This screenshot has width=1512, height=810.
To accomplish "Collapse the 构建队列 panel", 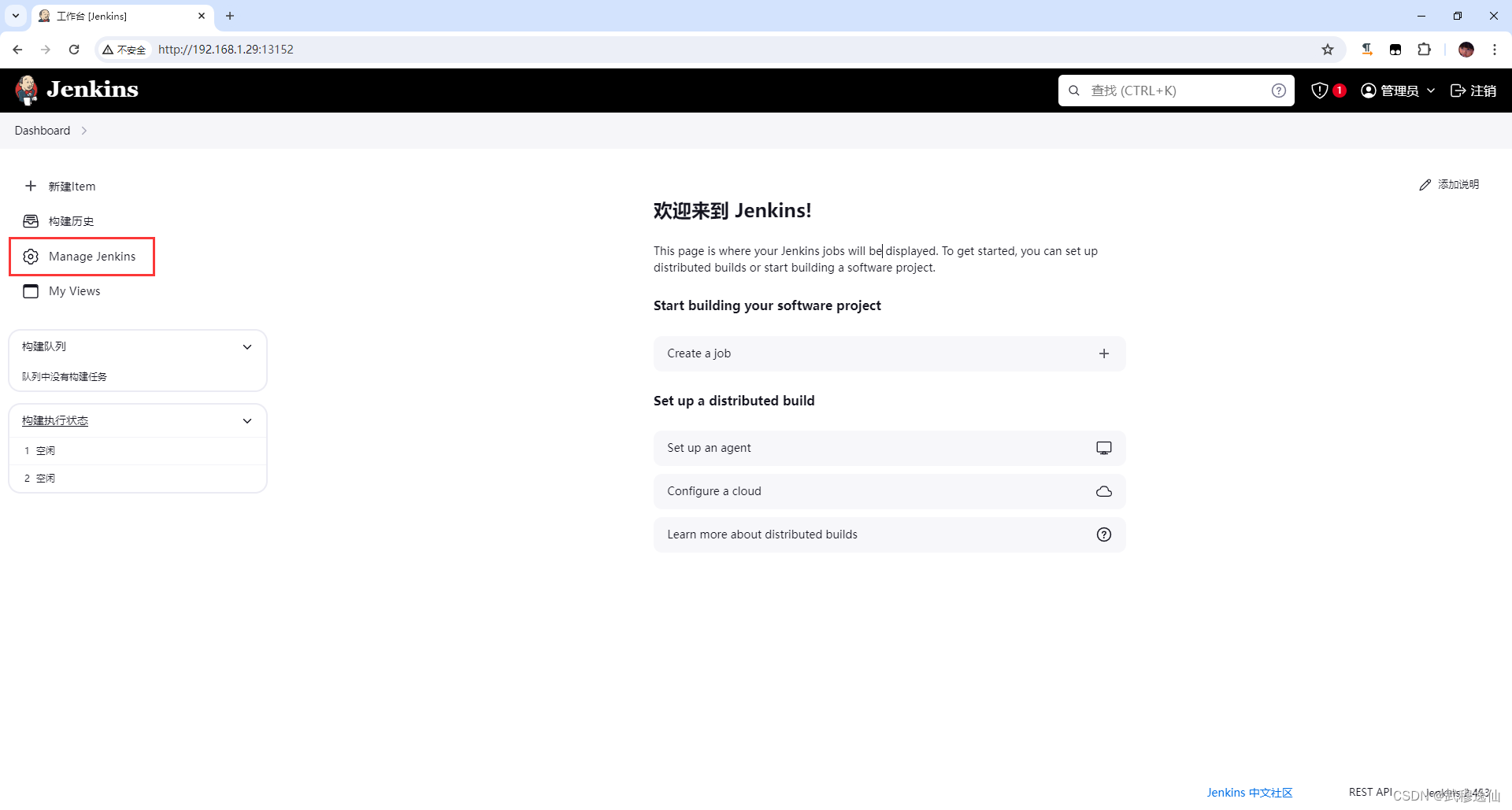I will coord(247,346).
